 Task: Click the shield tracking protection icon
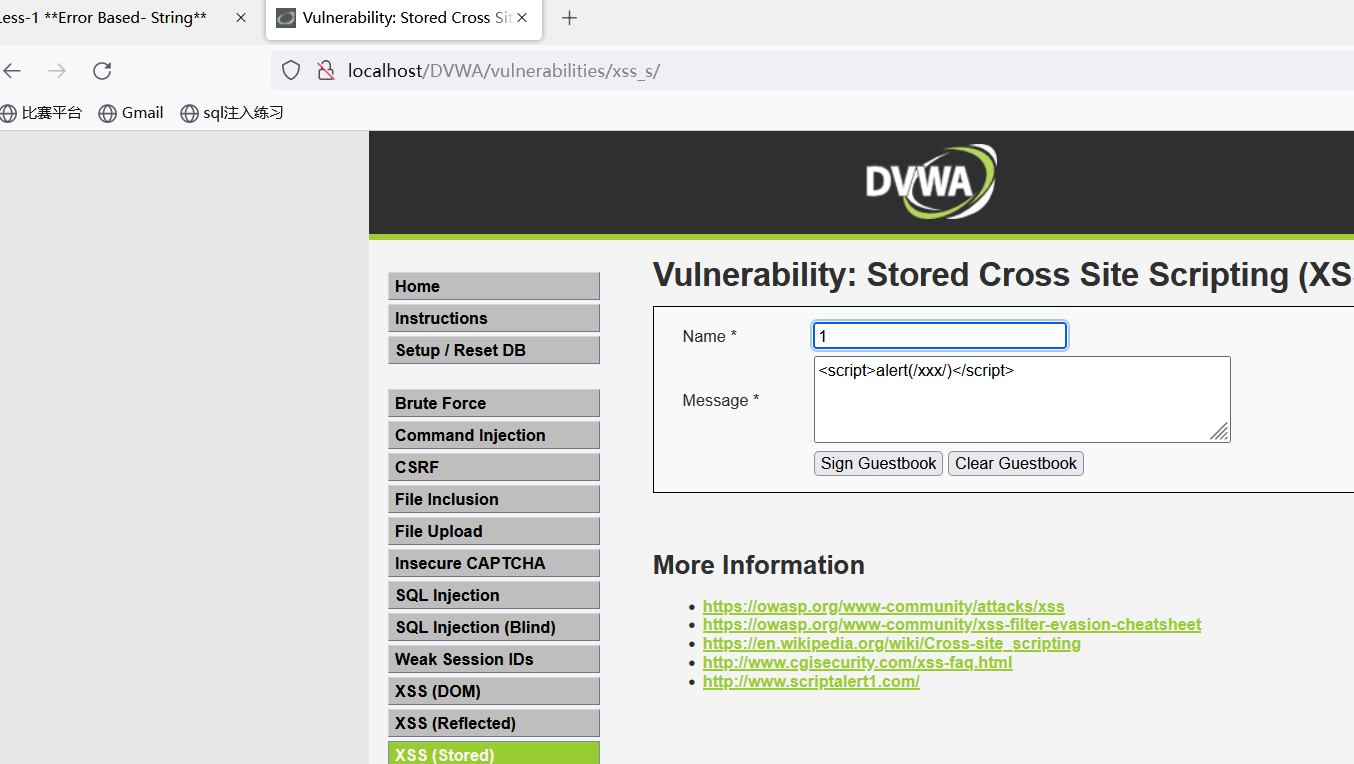pyautogui.click(x=291, y=71)
